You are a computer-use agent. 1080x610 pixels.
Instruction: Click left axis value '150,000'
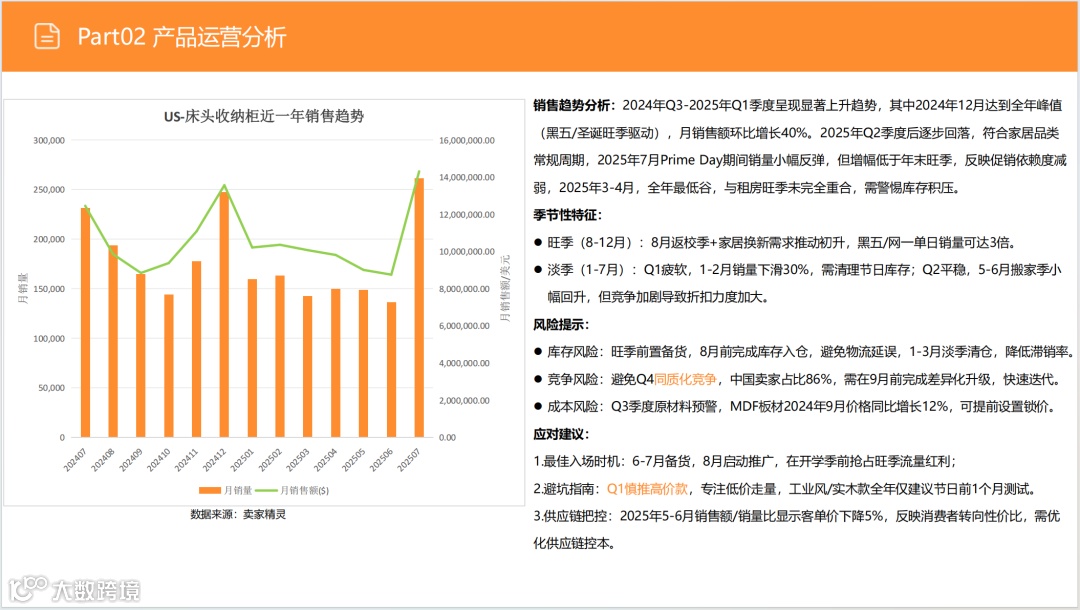click(49, 289)
